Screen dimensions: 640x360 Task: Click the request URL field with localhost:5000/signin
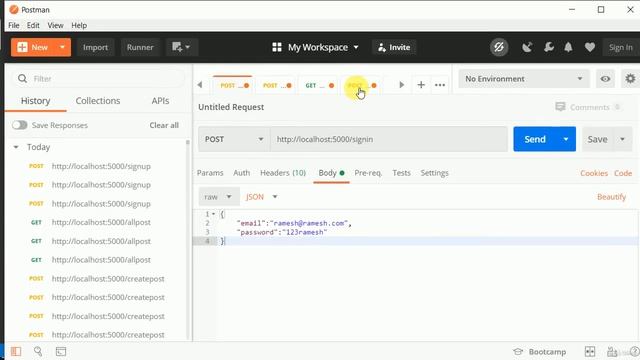pos(389,139)
